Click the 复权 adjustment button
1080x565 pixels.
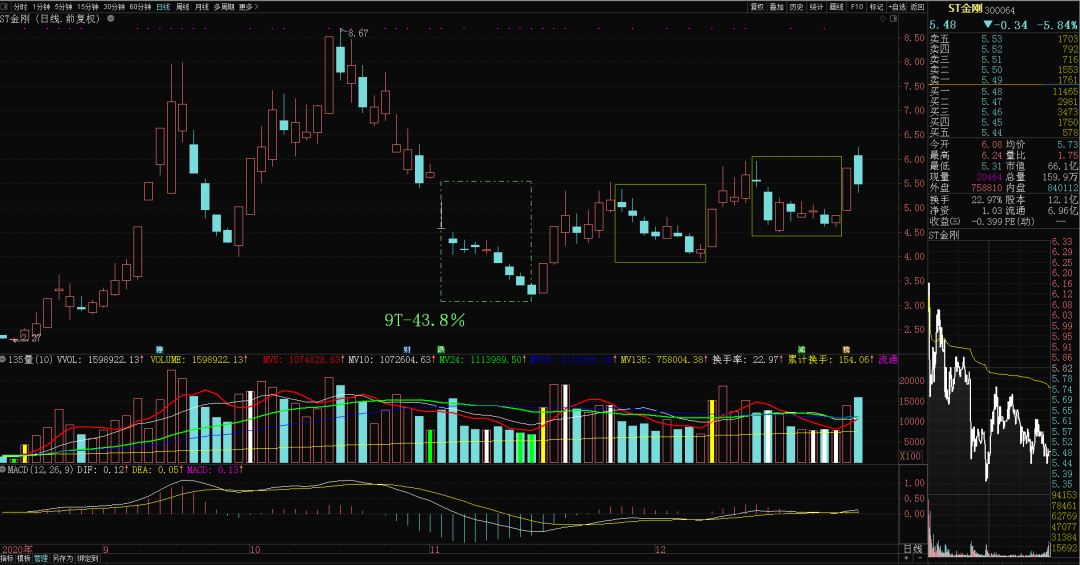(757, 7)
